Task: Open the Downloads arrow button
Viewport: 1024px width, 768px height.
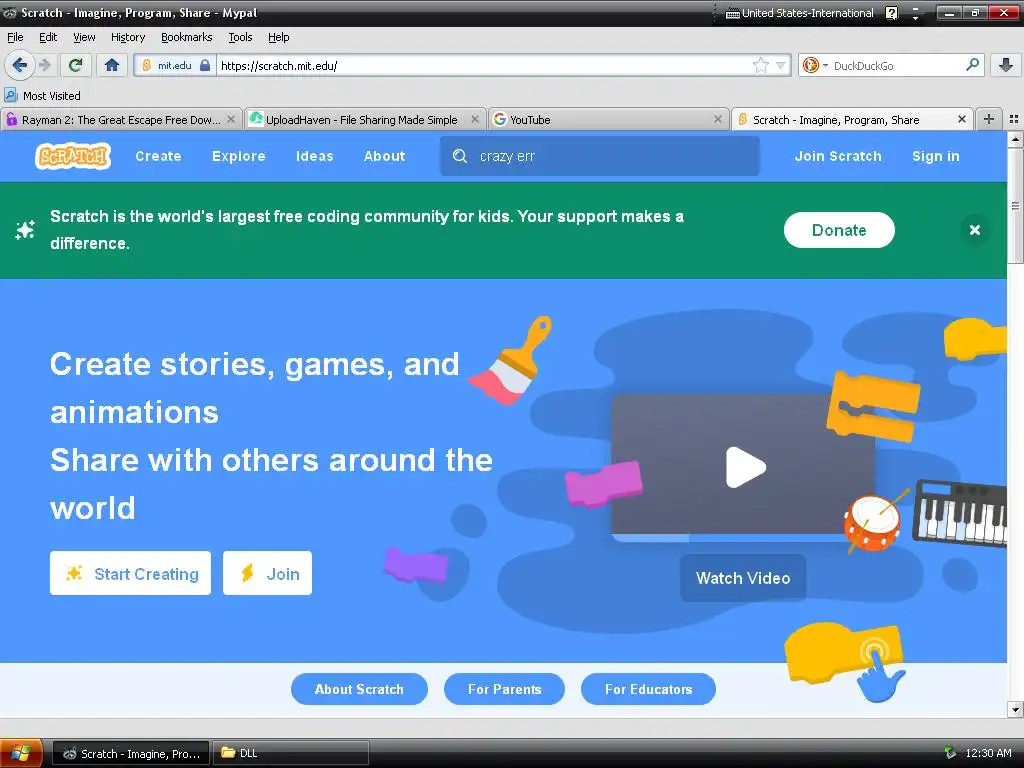Action: [x=1006, y=65]
